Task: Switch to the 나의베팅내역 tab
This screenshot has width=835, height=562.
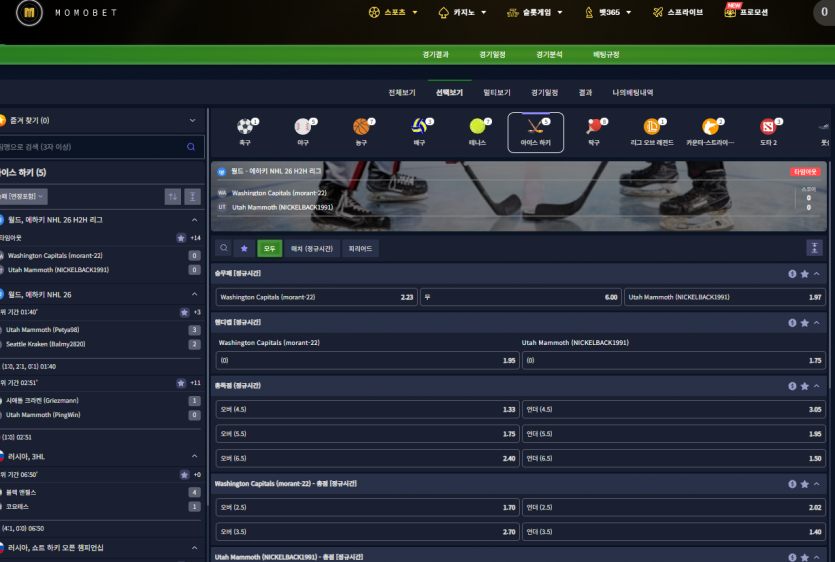Action: (633, 93)
